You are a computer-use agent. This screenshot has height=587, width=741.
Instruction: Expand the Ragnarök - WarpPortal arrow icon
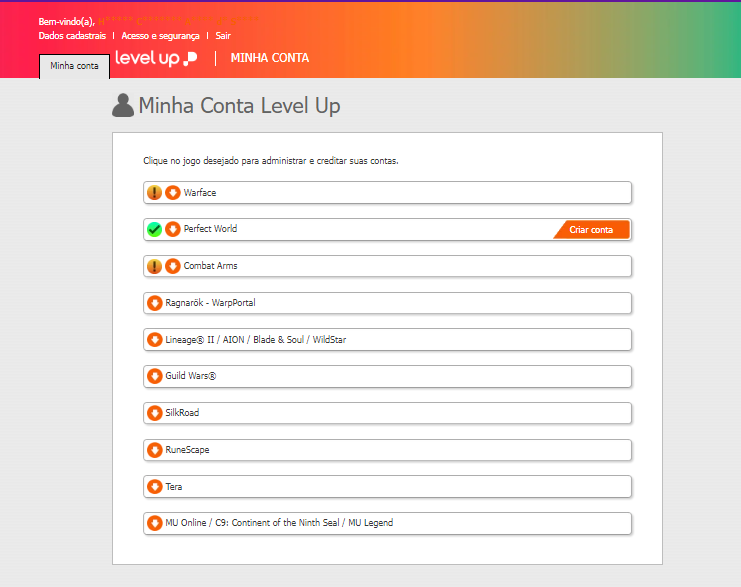pos(155,303)
